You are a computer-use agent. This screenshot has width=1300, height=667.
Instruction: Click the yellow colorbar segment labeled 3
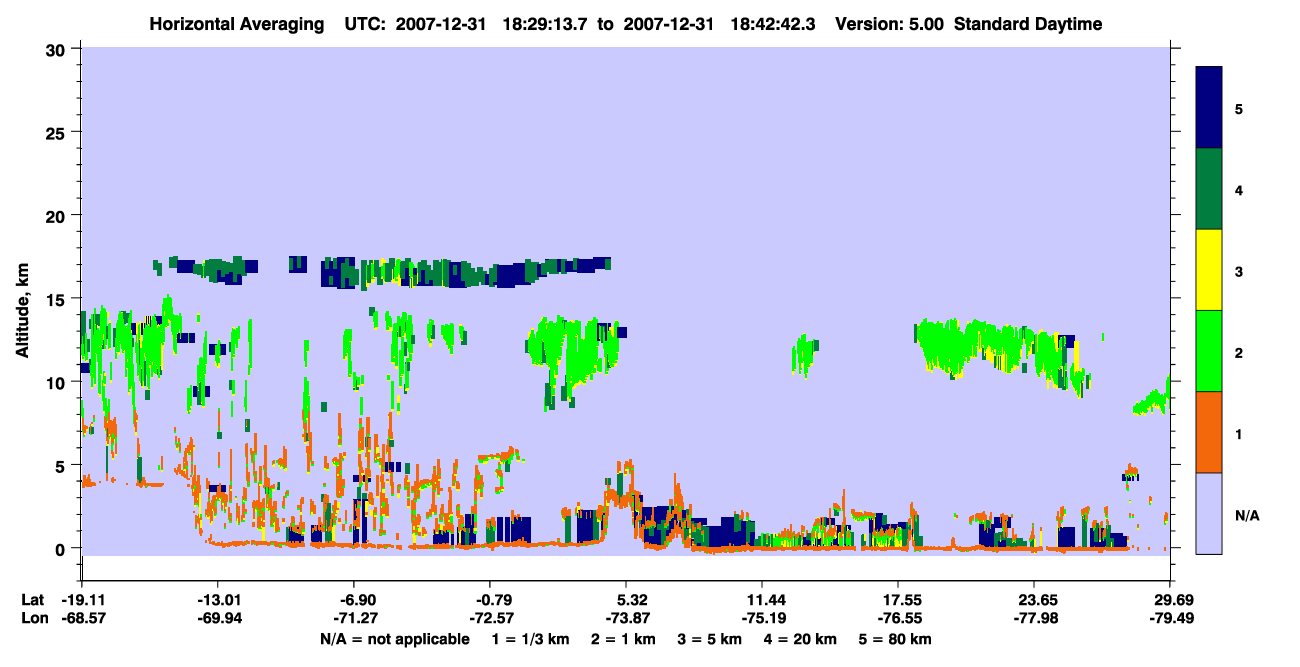pos(1209,270)
